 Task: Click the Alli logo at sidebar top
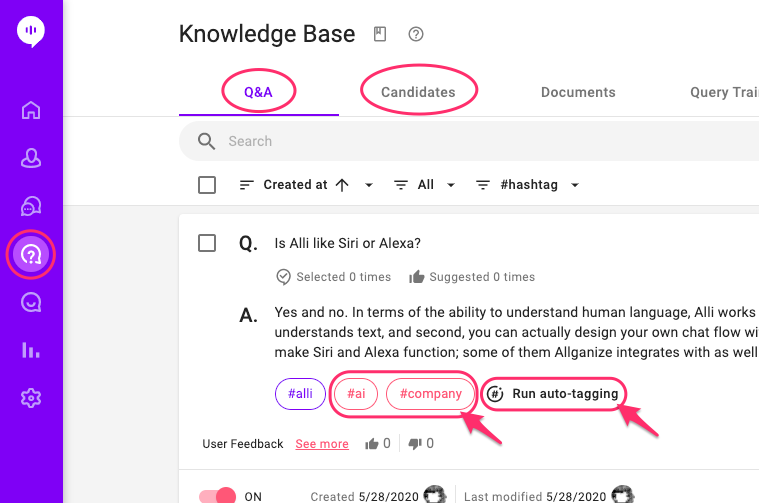(x=31, y=31)
